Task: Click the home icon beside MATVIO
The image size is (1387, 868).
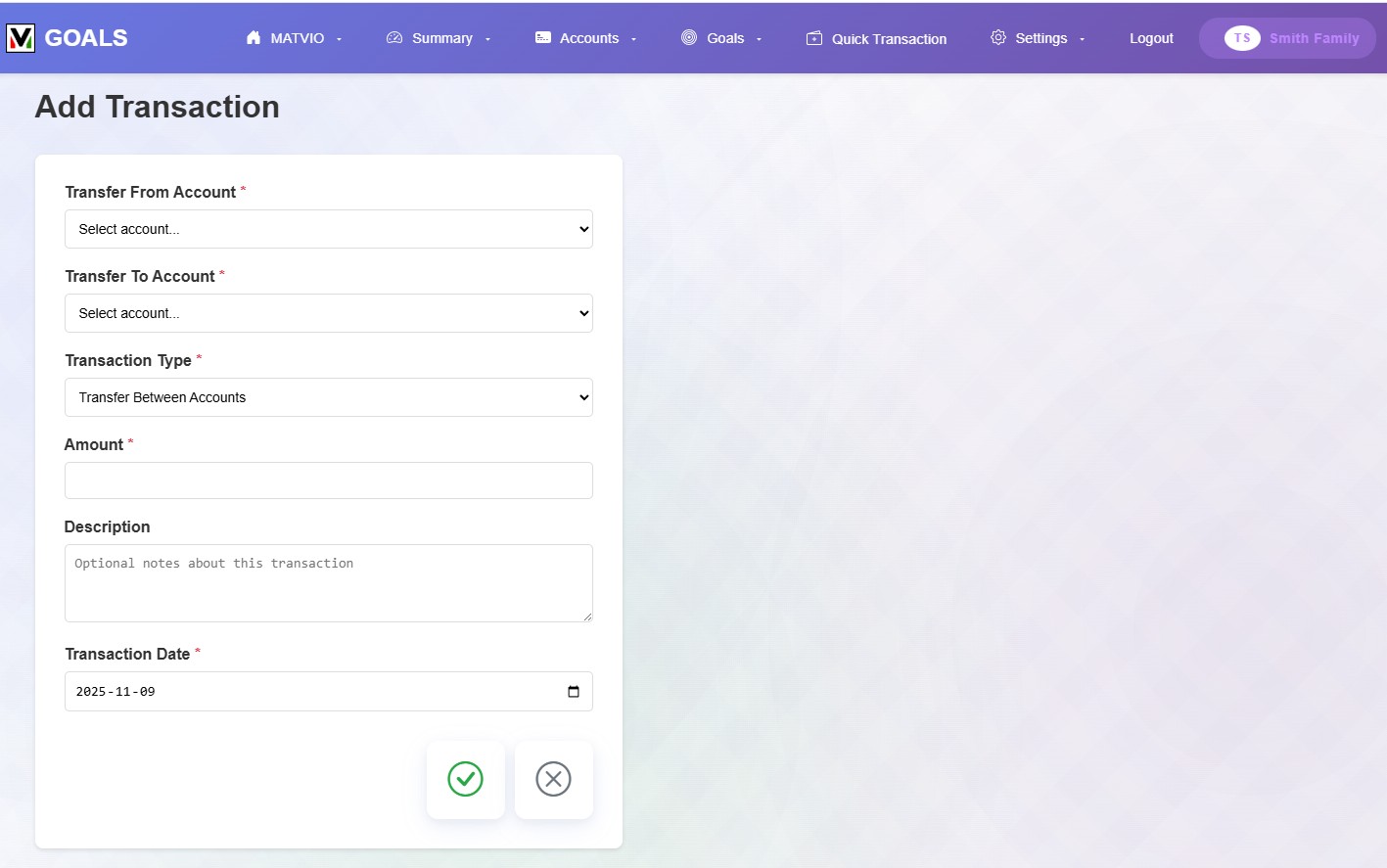Action: click(254, 38)
